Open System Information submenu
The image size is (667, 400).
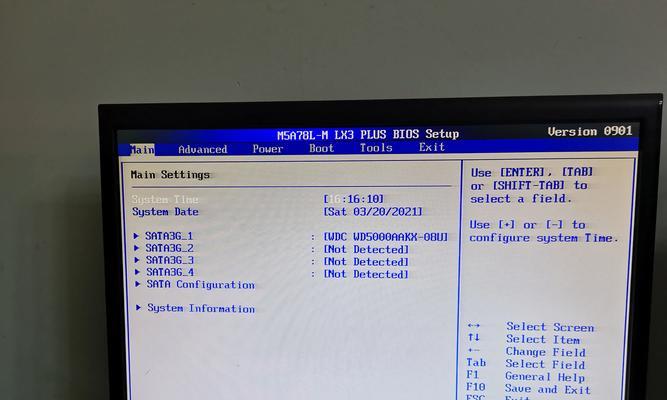(201, 308)
